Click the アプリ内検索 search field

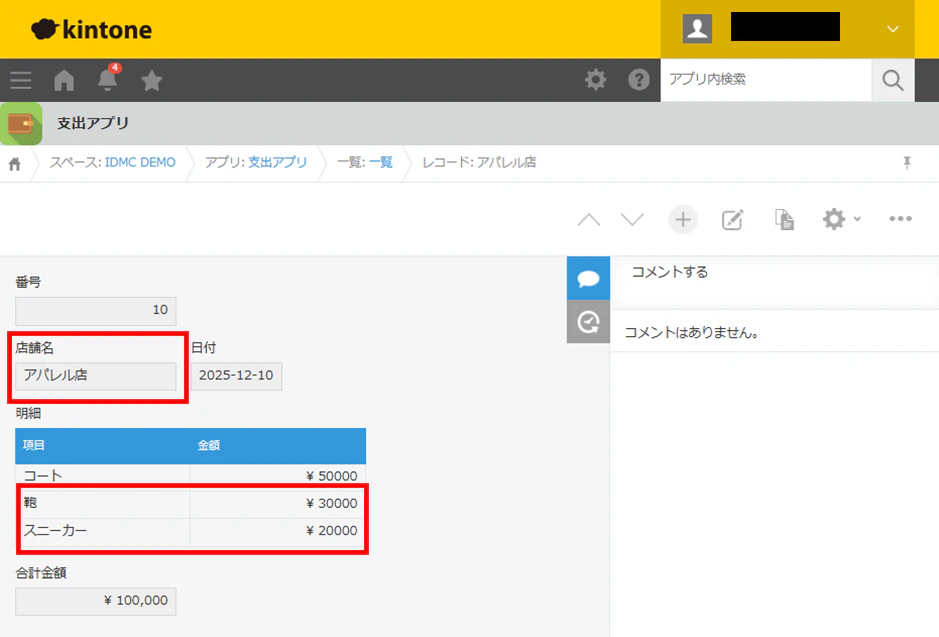(x=766, y=80)
